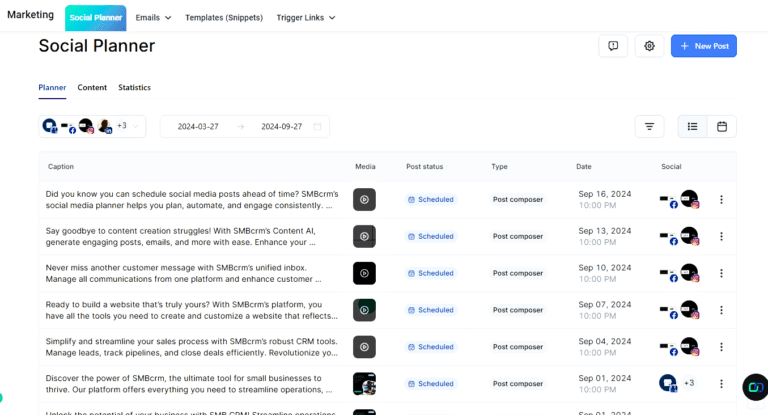This screenshot has width=768, height=415.
Task: Expand the social accounts selector dropdown
Action: [136, 126]
